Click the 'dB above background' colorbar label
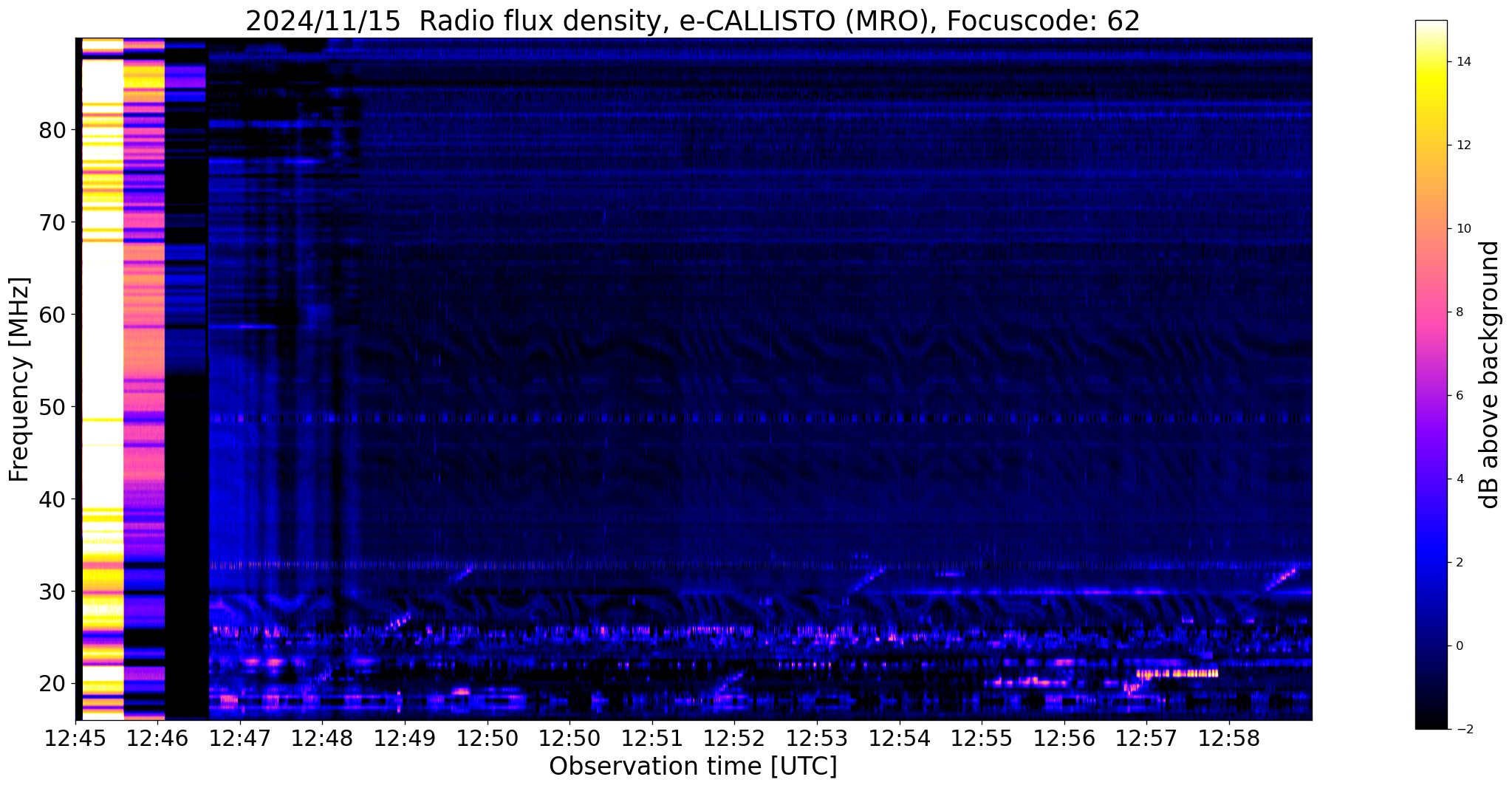 tap(1489, 375)
